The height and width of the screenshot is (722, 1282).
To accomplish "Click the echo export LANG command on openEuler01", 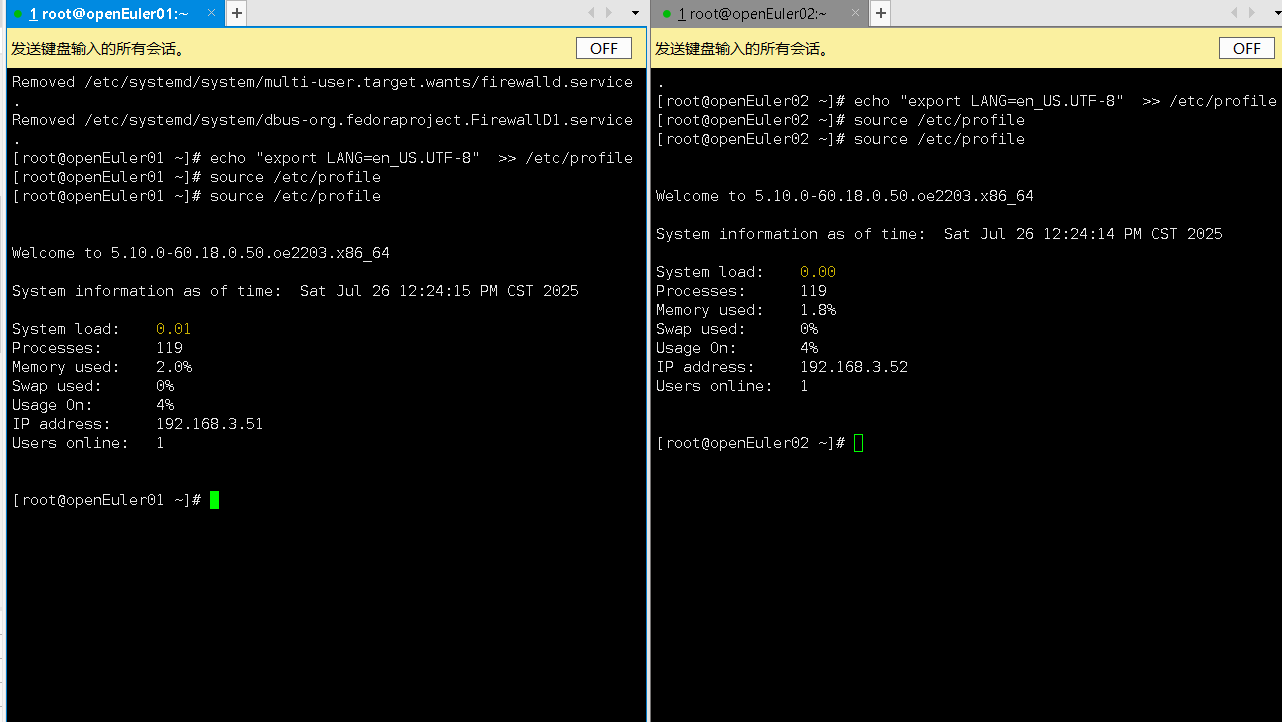I will coord(421,158).
